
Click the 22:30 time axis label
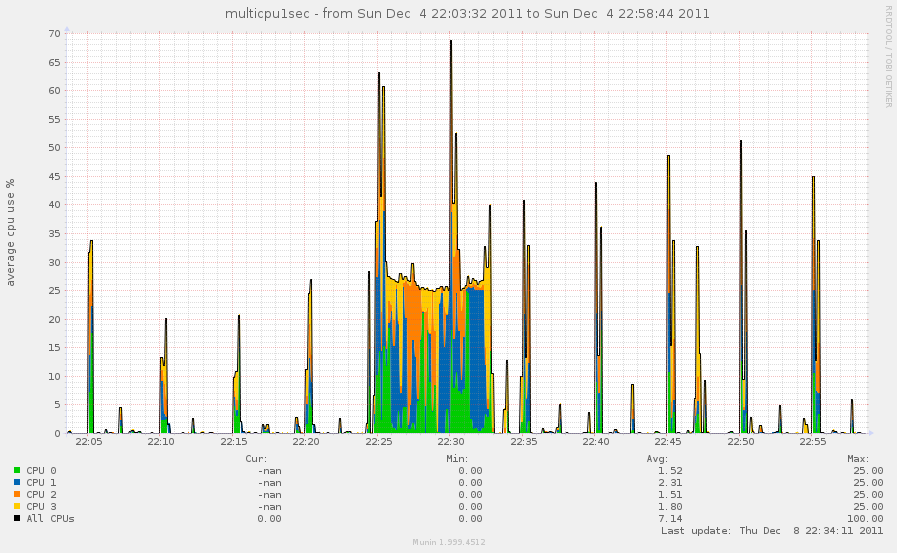point(451,441)
